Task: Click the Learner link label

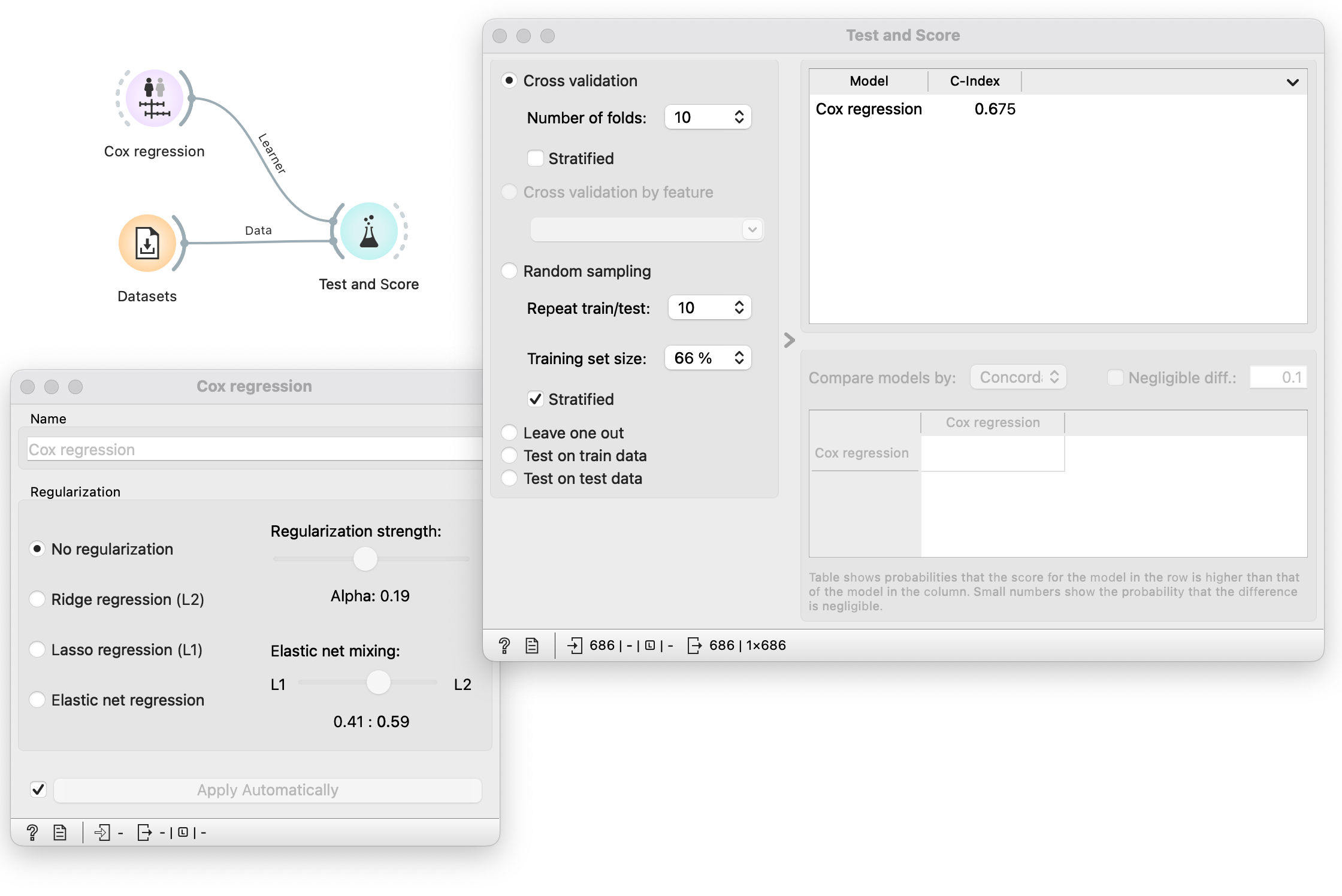Action: coord(272,154)
